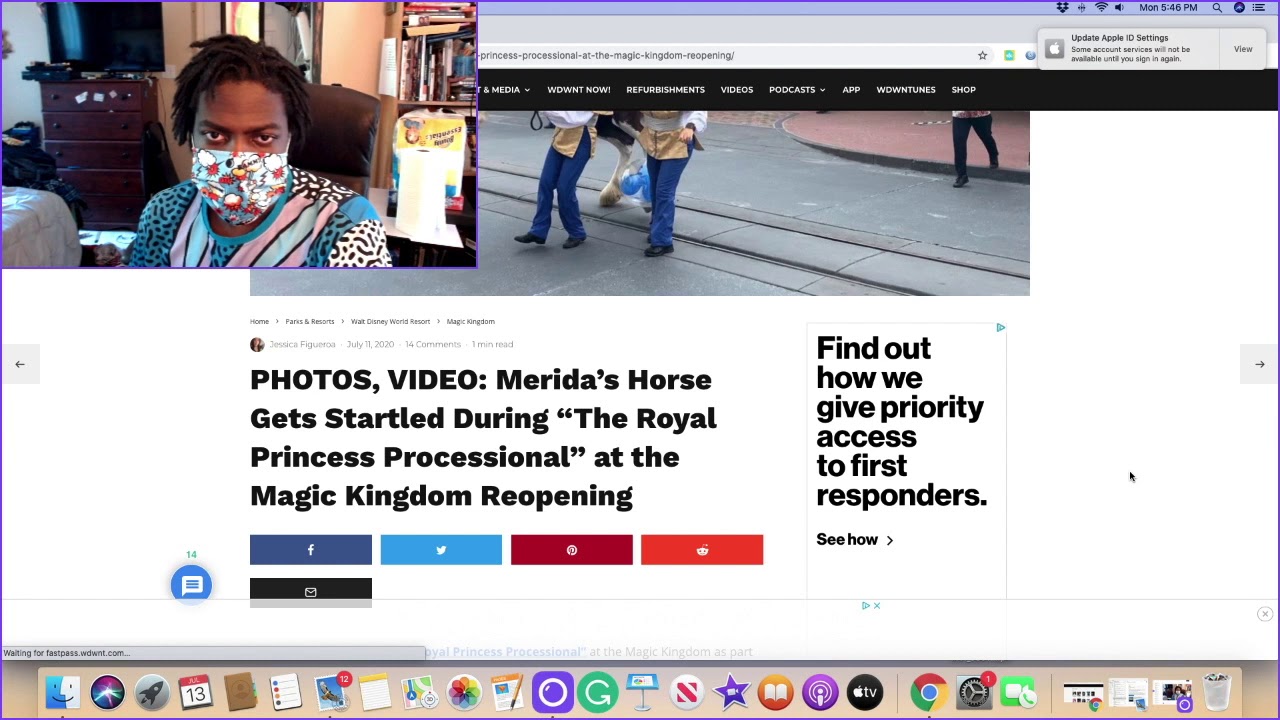
Task: Open author Jessica Figueroa's page
Action: [302, 344]
